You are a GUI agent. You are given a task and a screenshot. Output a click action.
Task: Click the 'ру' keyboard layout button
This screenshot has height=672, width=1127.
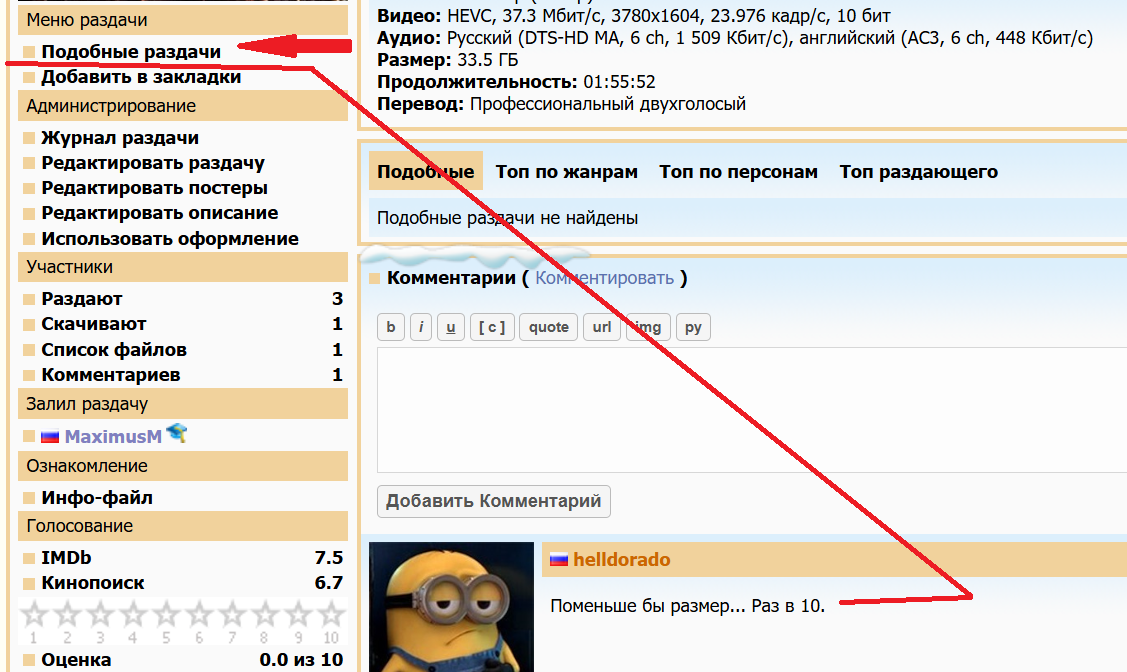(x=693, y=327)
